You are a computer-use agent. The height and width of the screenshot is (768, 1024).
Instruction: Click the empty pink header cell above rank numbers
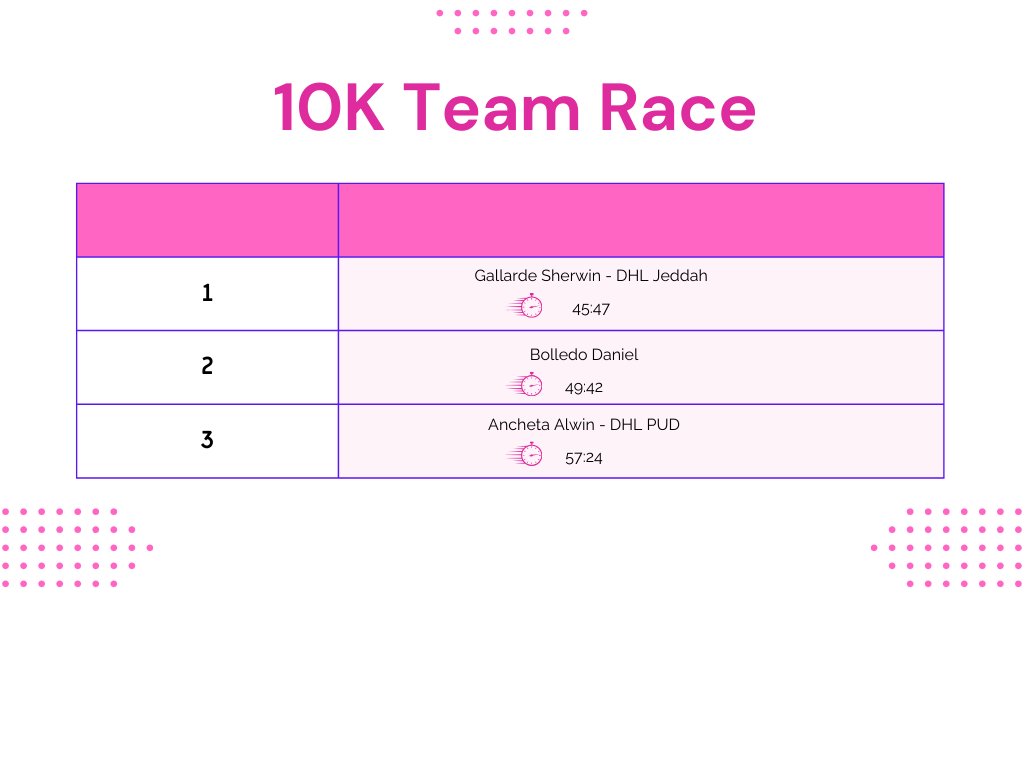[x=207, y=220]
